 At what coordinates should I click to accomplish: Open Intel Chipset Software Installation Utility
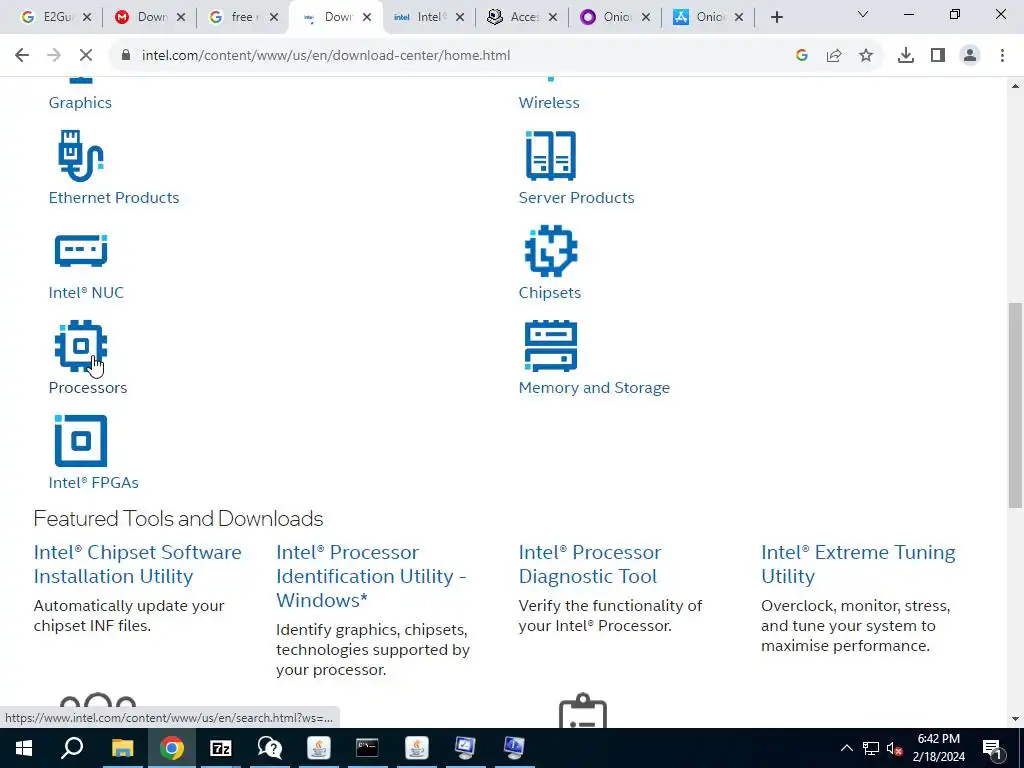coord(137,564)
